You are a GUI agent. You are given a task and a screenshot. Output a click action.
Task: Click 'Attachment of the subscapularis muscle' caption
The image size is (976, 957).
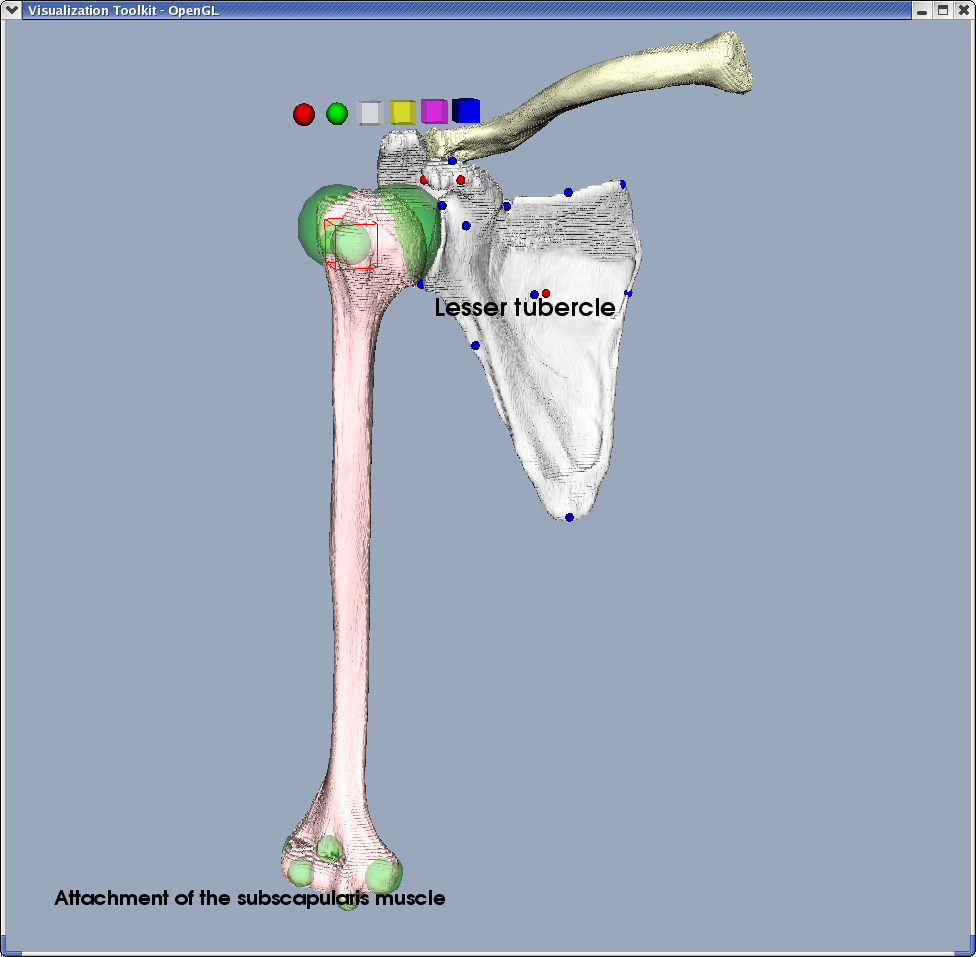[x=249, y=898]
